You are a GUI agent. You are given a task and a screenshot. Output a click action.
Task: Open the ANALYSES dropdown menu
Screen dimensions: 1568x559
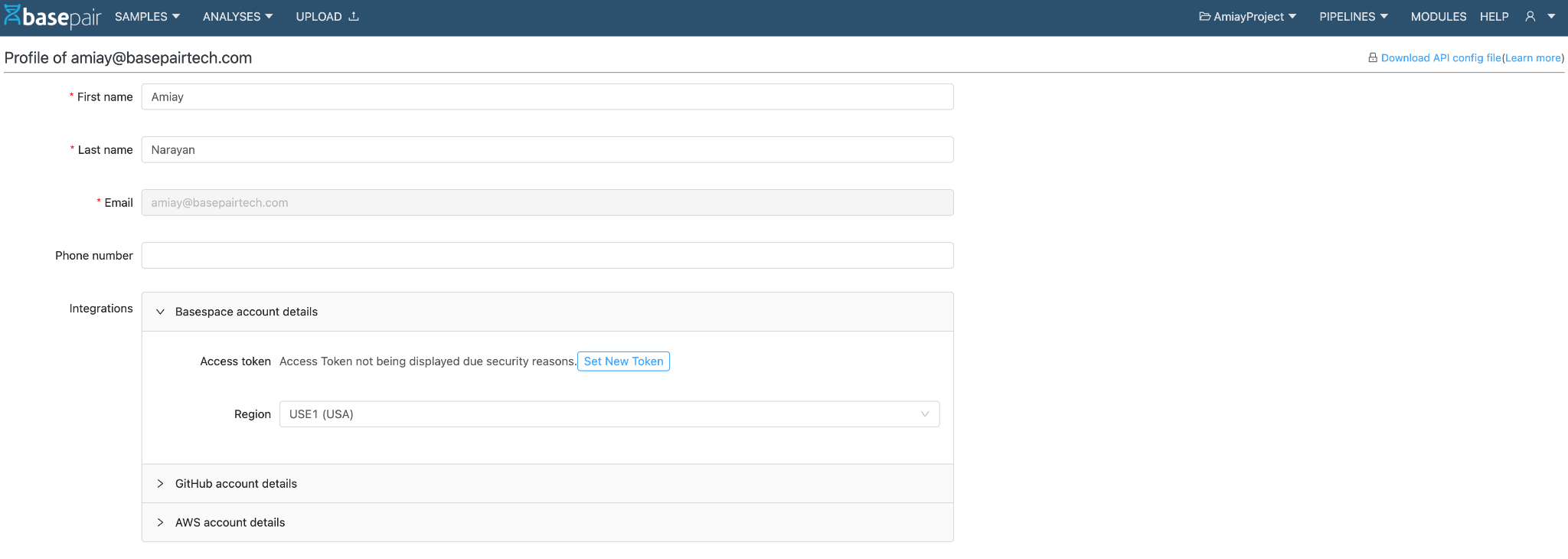(x=237, y=16)
